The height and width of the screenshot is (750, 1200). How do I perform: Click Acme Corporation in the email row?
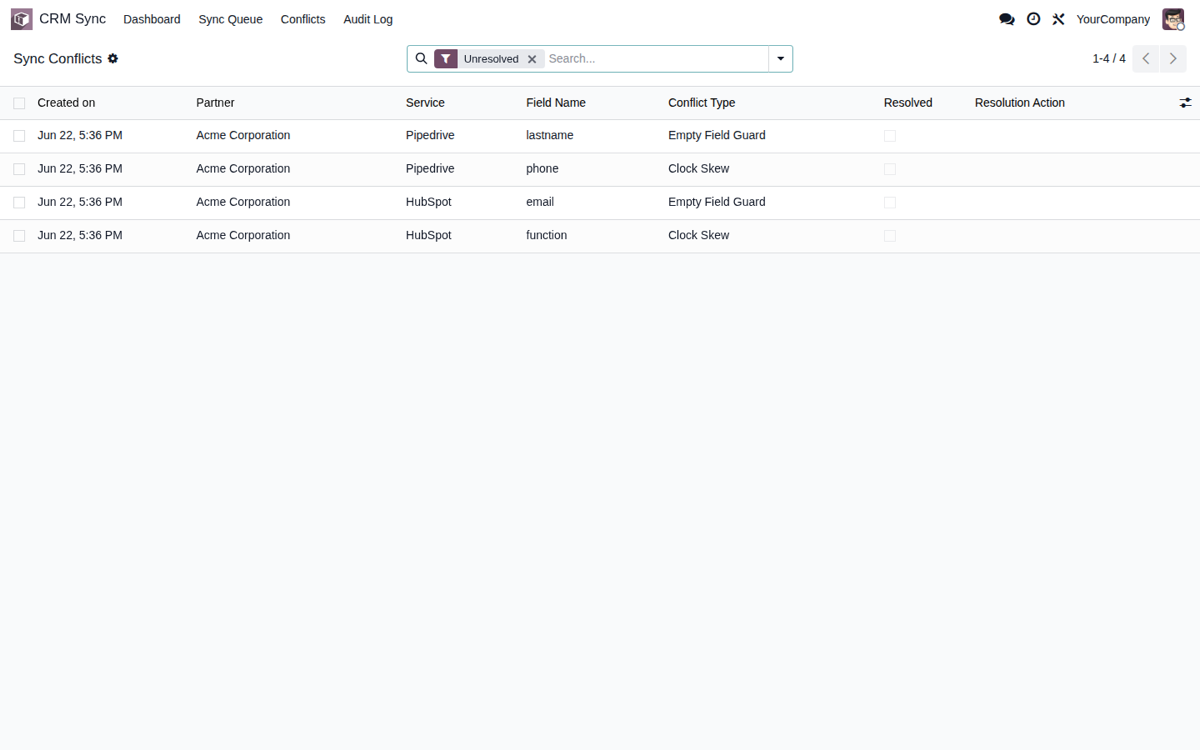(243, 202)
